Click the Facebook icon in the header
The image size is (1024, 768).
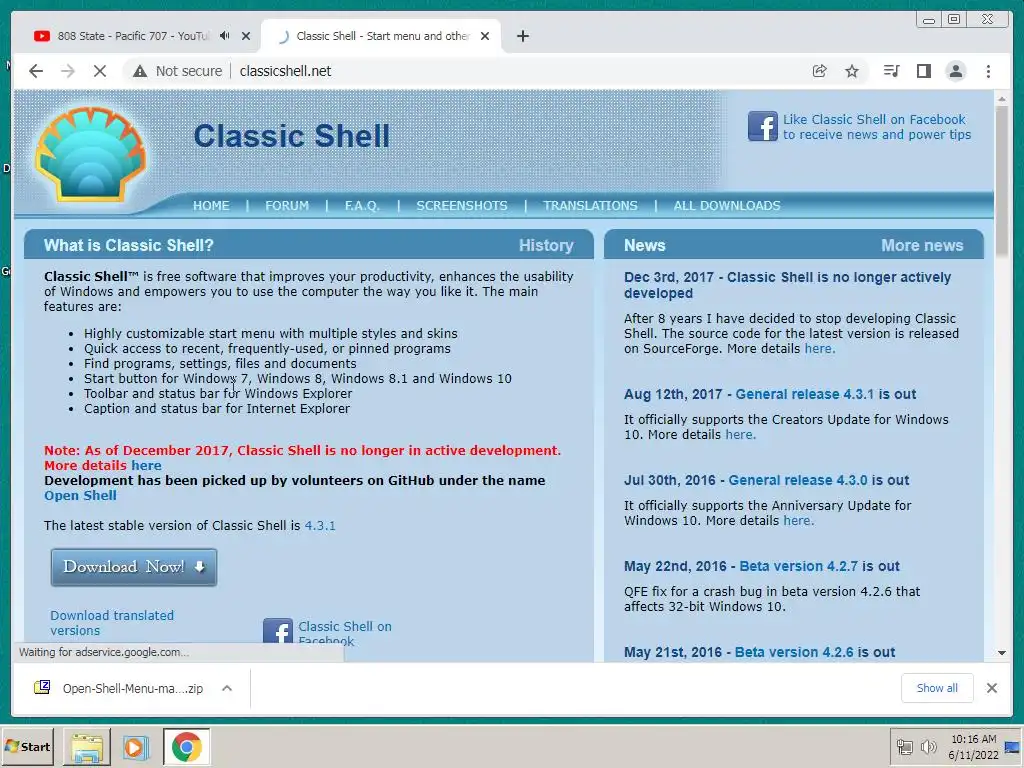[x=762, y=126]
